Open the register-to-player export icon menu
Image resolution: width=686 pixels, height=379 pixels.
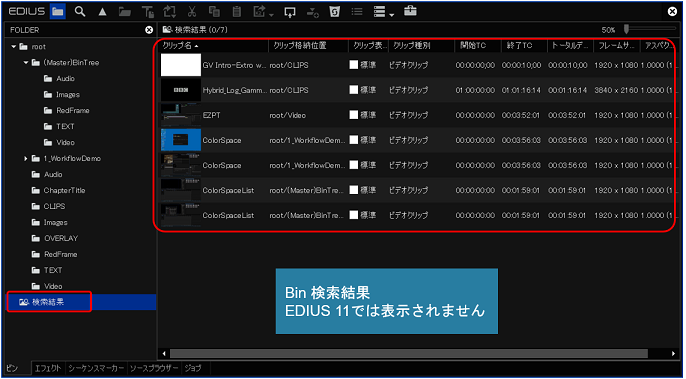pos(264,12)
